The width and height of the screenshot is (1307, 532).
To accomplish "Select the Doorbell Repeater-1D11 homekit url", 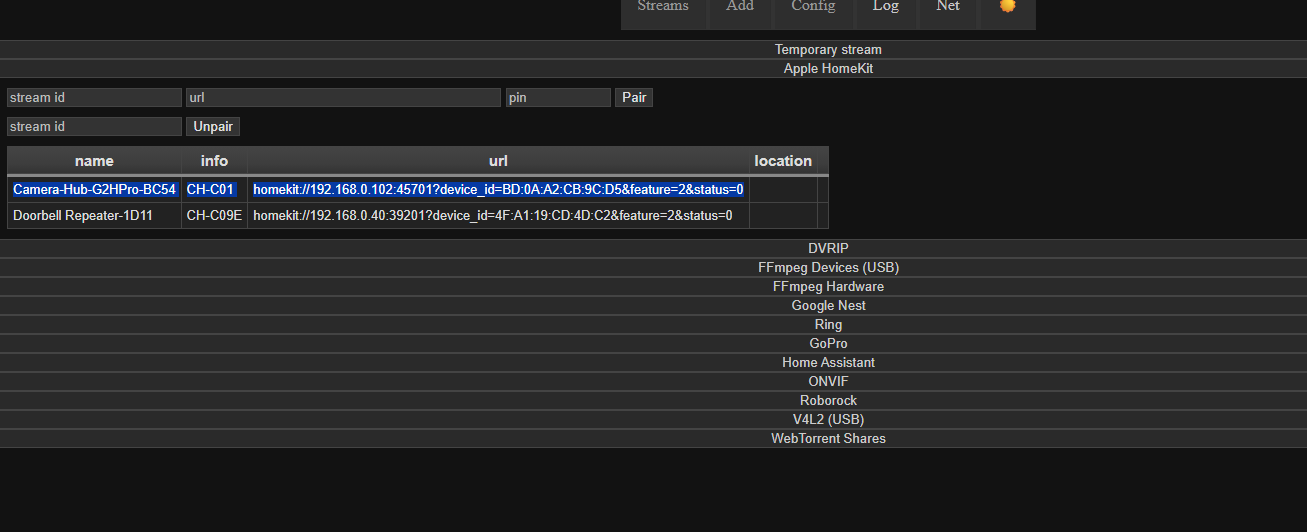I will click(x=498, y=216).
